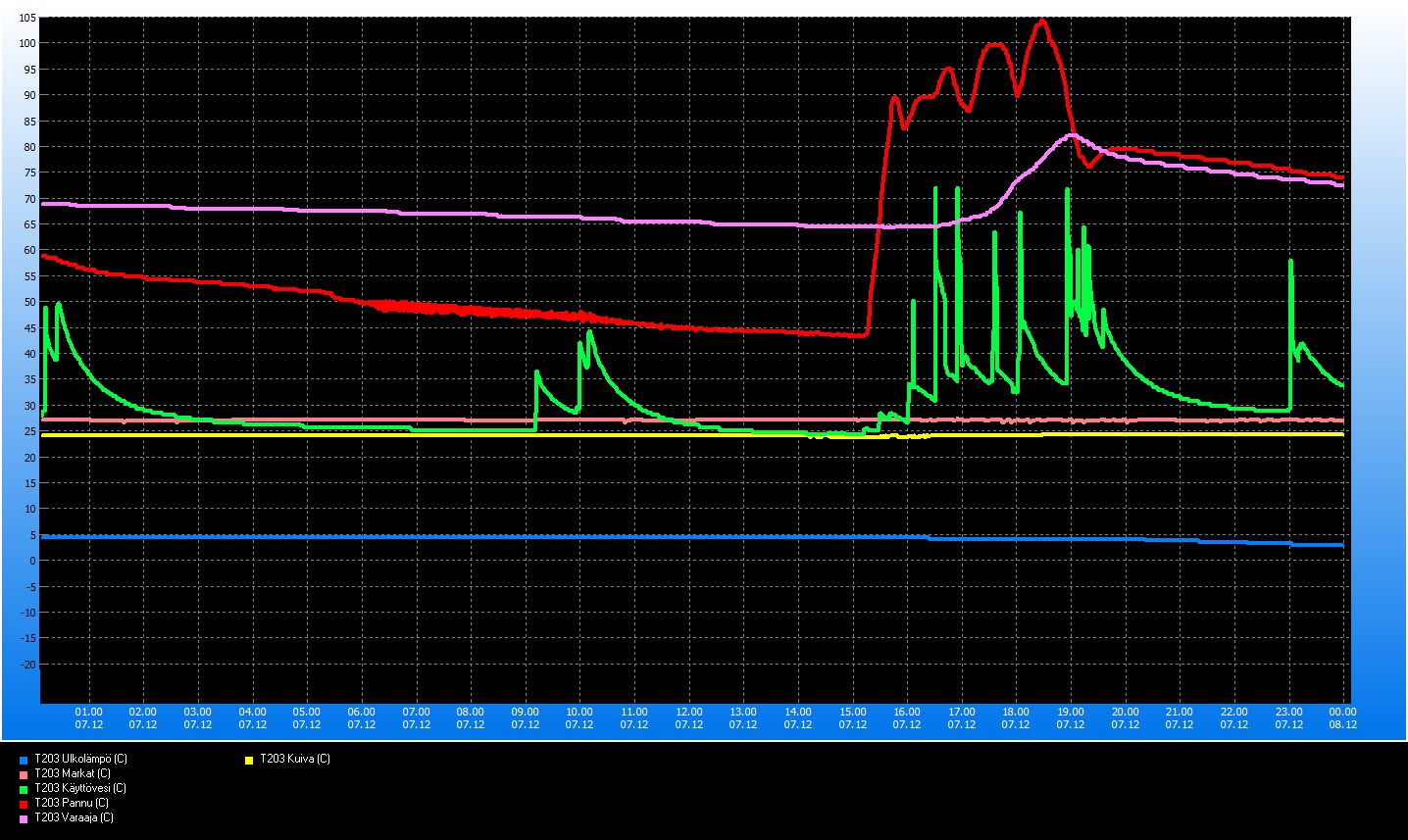1408x840 pixels.
Task: Click the green Käyttövesi legend color square
Action: tap(24, 789)
